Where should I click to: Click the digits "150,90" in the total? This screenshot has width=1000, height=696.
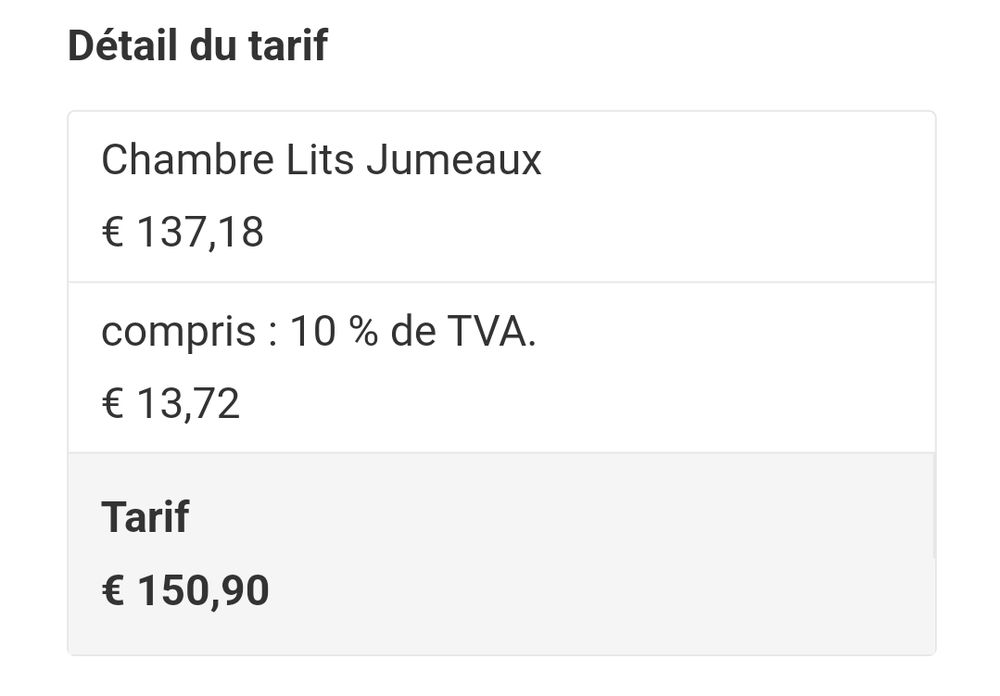click(203, 591)
